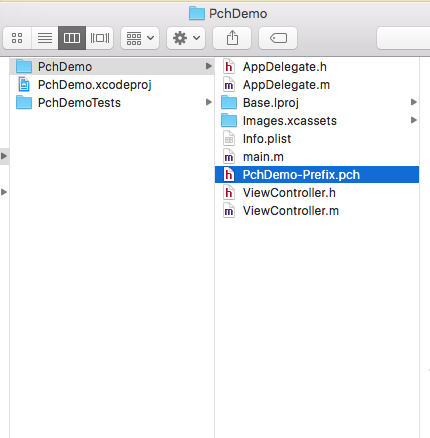The image size is (430, 438).
Task: Click the PchDemo row disclosure arrow
Action: tap(209, 66)
